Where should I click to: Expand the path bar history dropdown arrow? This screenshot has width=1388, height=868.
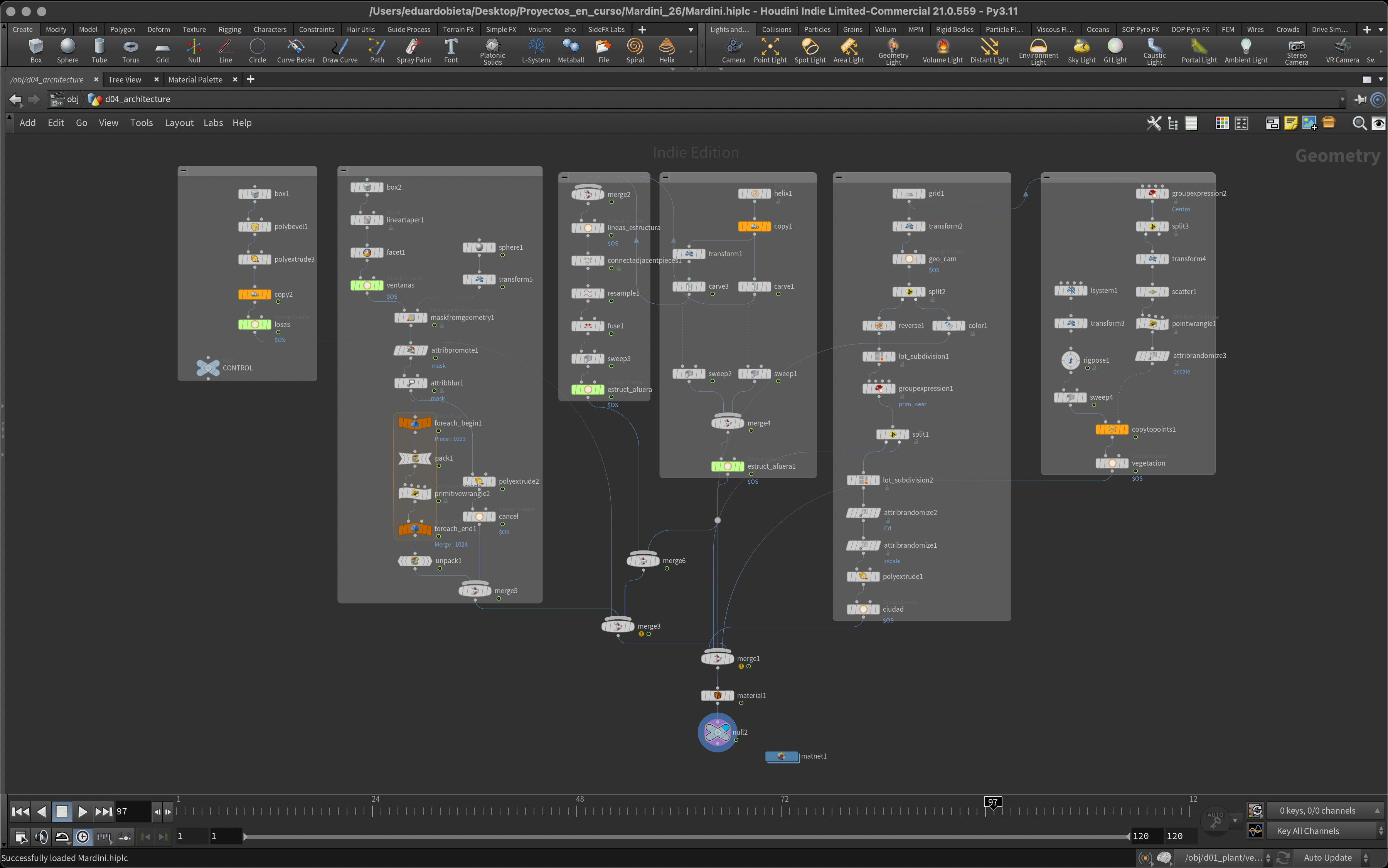[1342, 99]
